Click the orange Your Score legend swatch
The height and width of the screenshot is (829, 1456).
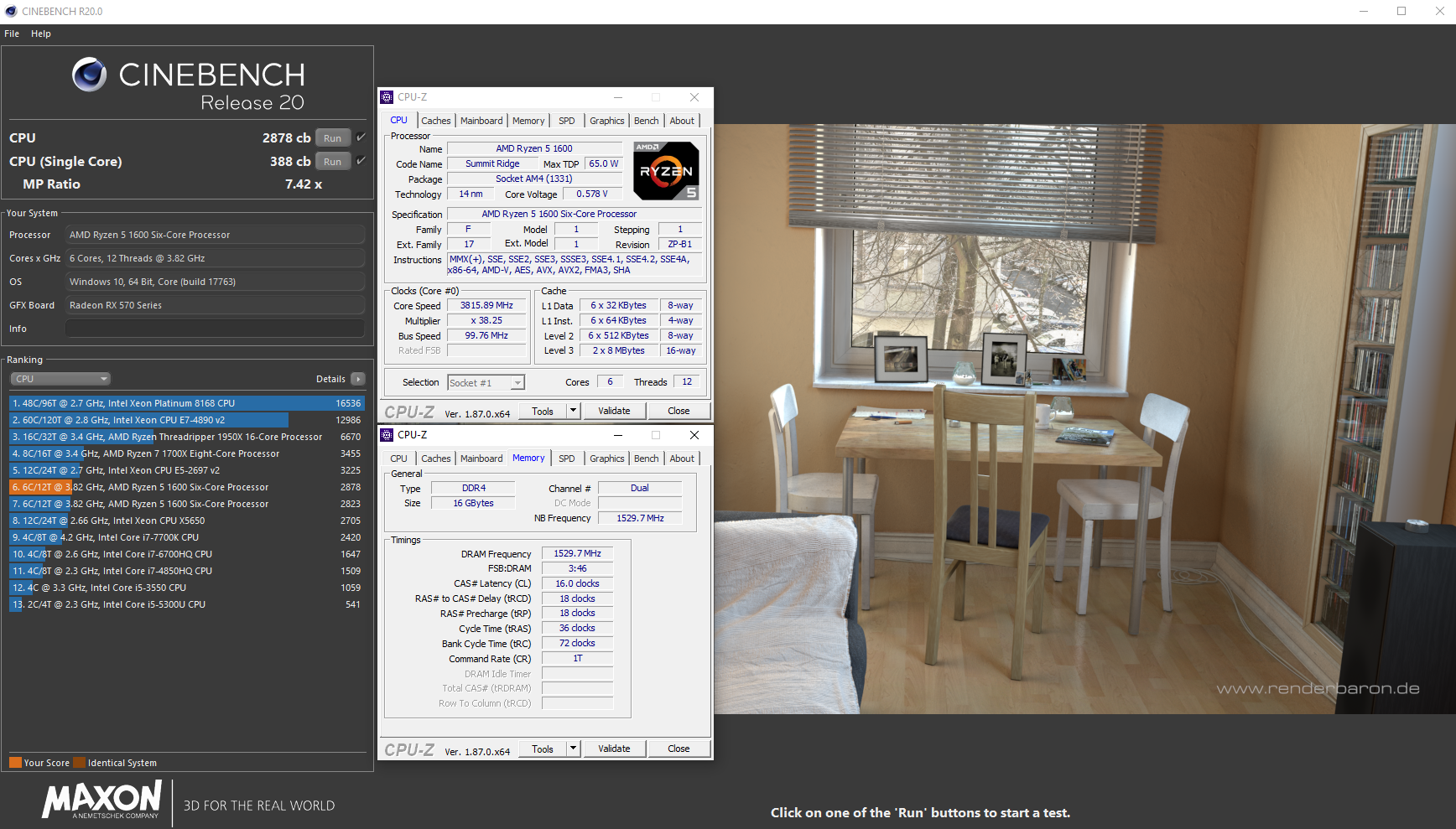click(x=15, y=763)
